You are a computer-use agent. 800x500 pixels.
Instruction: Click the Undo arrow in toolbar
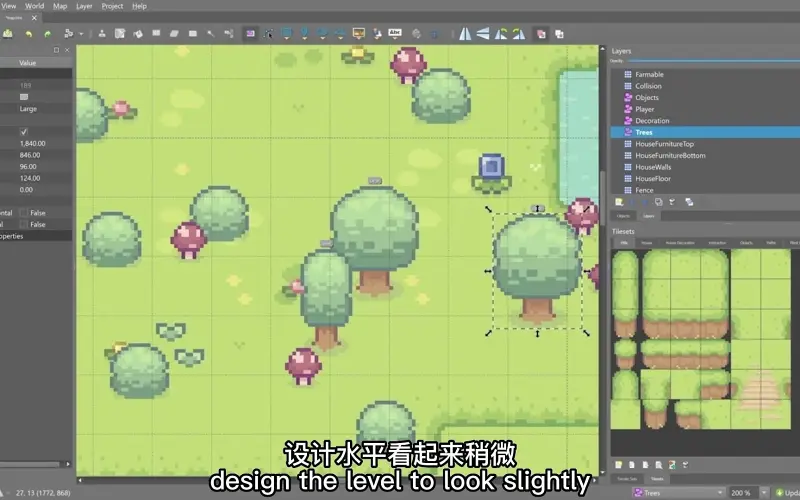click(x=27, y=34)
